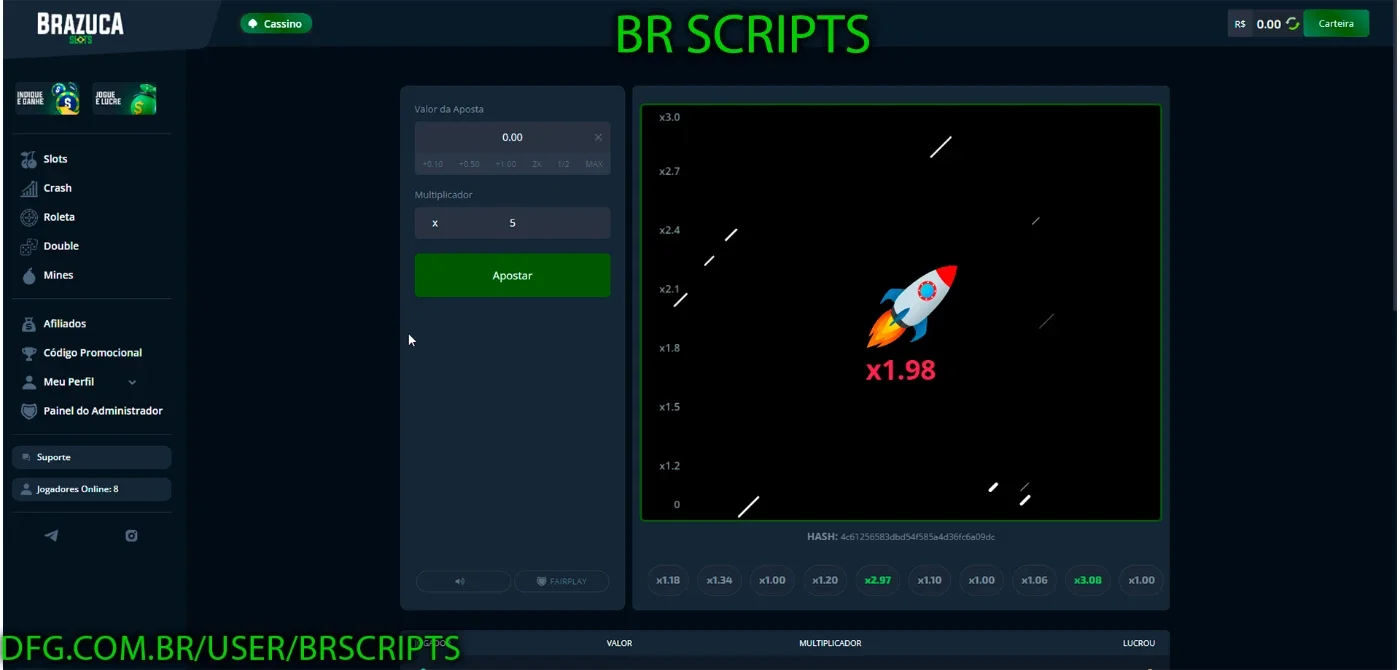Focus the Multiplicador input showing 5

(x=512, y=223)
